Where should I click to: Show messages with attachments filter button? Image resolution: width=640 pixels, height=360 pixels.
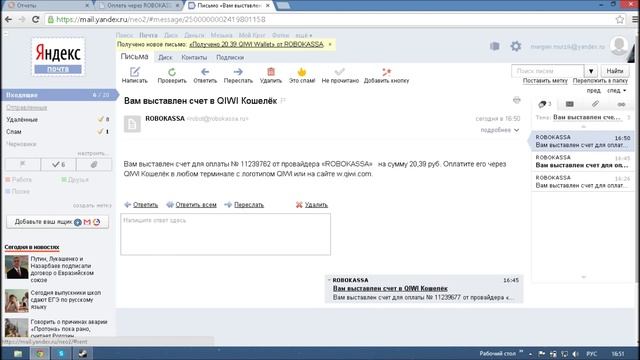[94, 164]
